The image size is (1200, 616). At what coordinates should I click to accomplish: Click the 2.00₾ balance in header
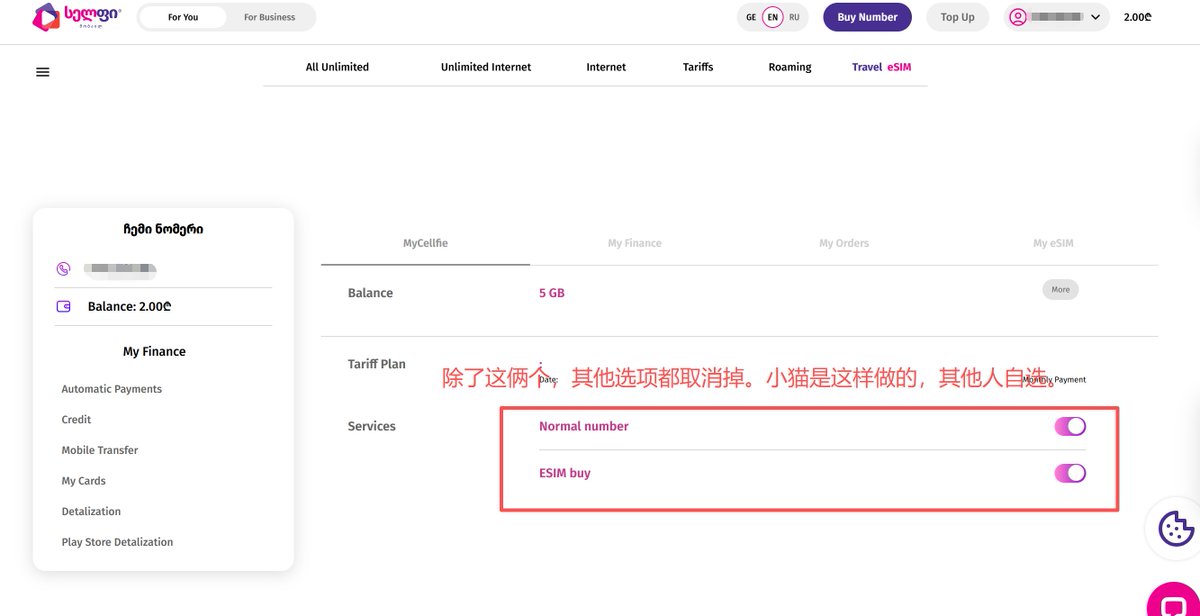pos(1138,17)
